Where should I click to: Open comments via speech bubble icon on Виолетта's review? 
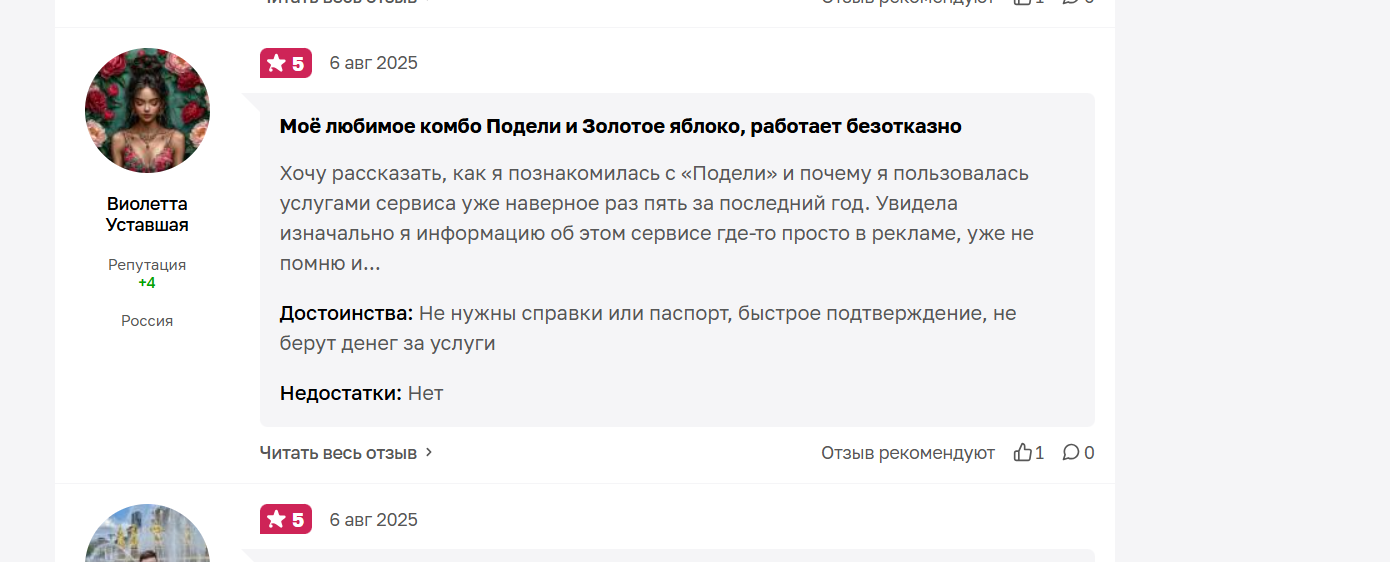[1070, 453]
